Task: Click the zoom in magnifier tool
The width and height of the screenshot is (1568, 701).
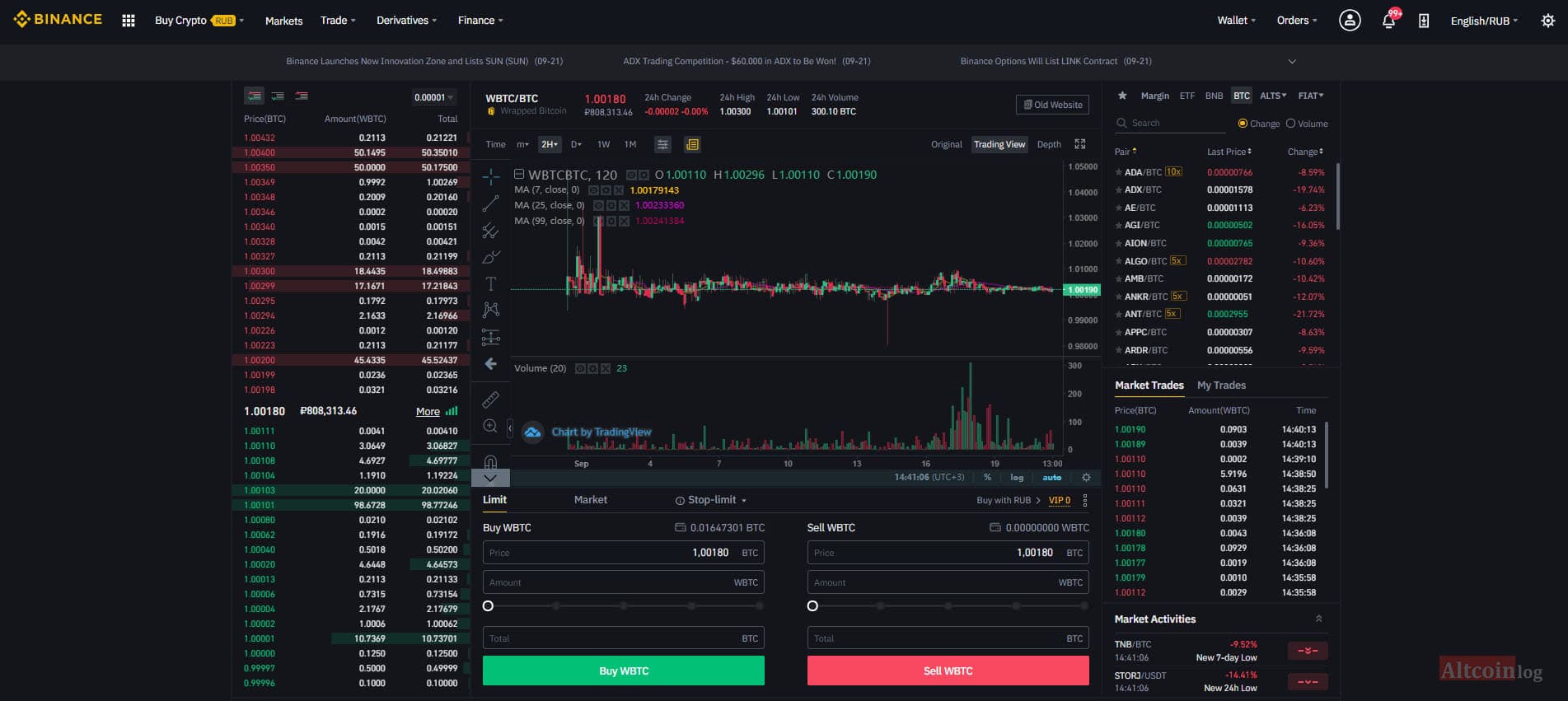Action: pos(491,426)
